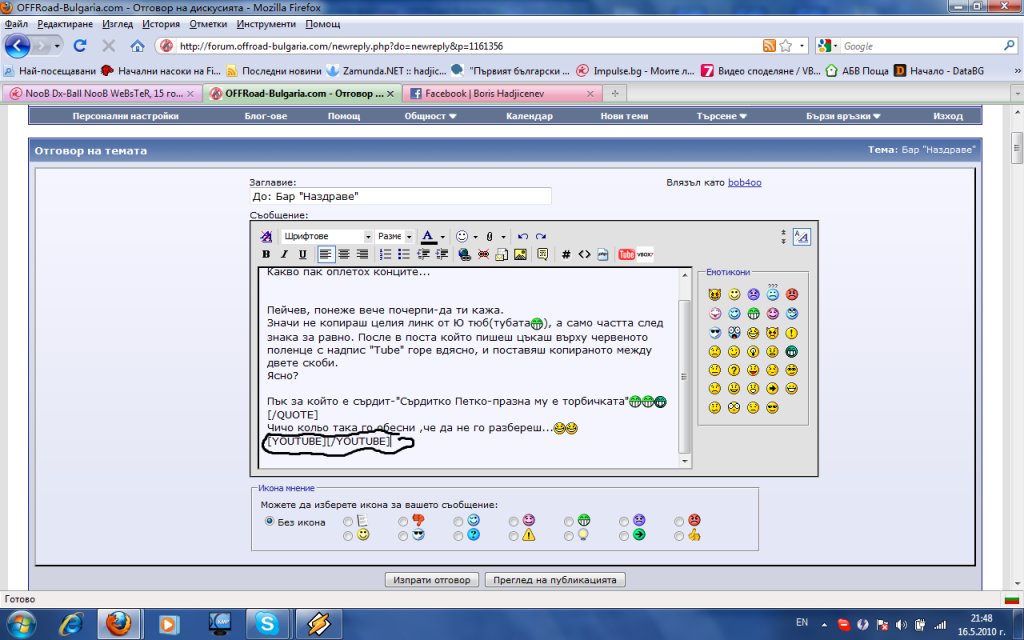The height and width of the screenshot is (640, 1024).
Task: Open the Firefox 'Отметки' menu
Action: tap(208, 24)
